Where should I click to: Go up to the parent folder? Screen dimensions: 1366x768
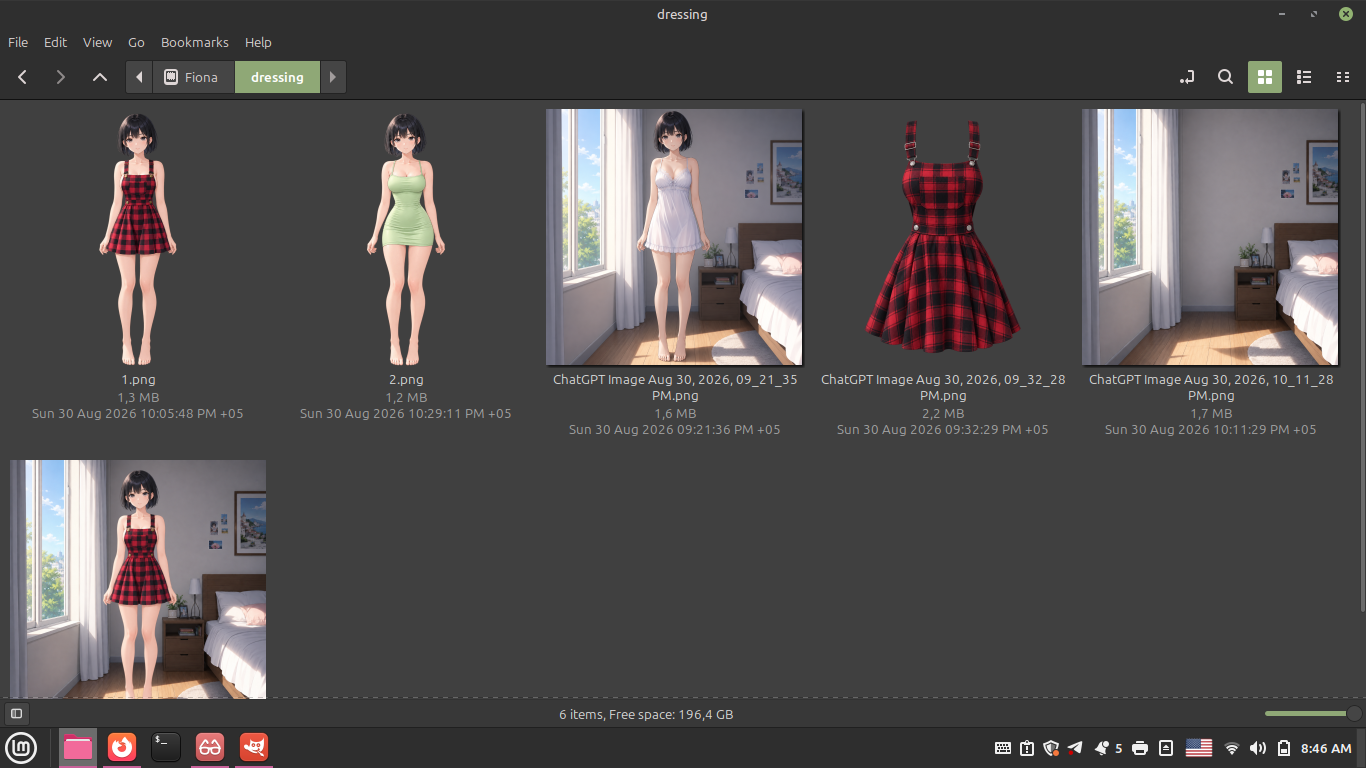click(100, 77)
